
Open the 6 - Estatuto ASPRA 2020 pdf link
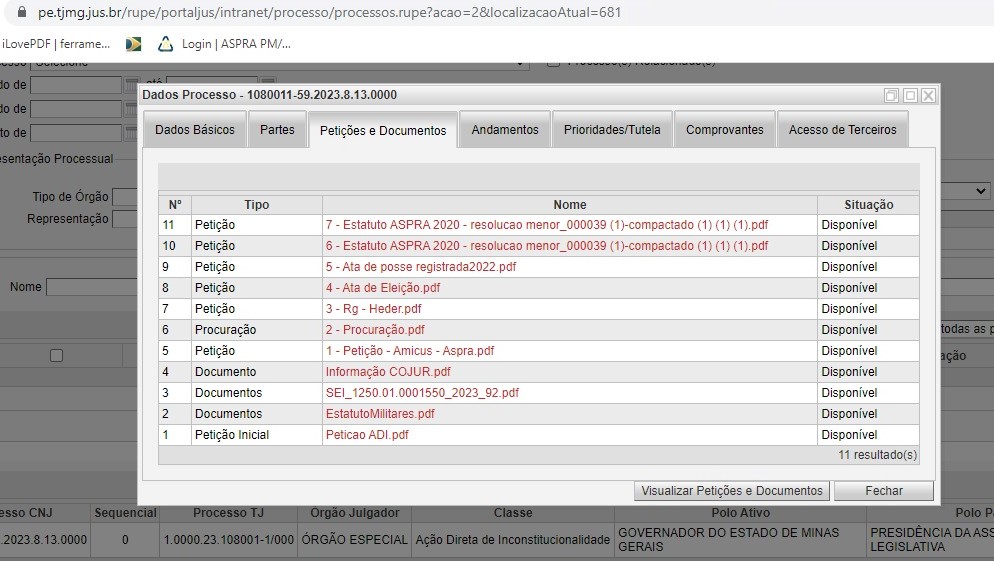546,245
